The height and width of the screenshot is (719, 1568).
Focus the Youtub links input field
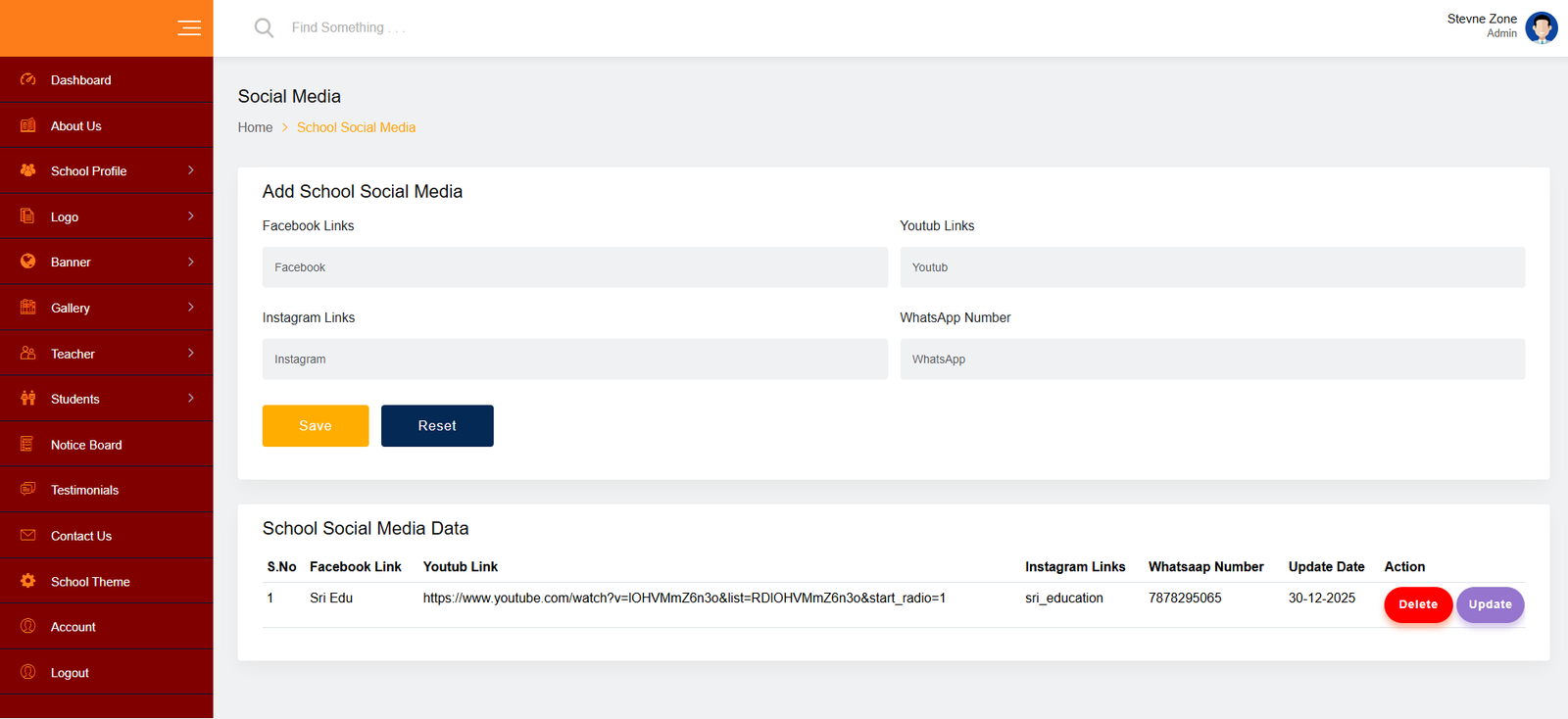1212,267
